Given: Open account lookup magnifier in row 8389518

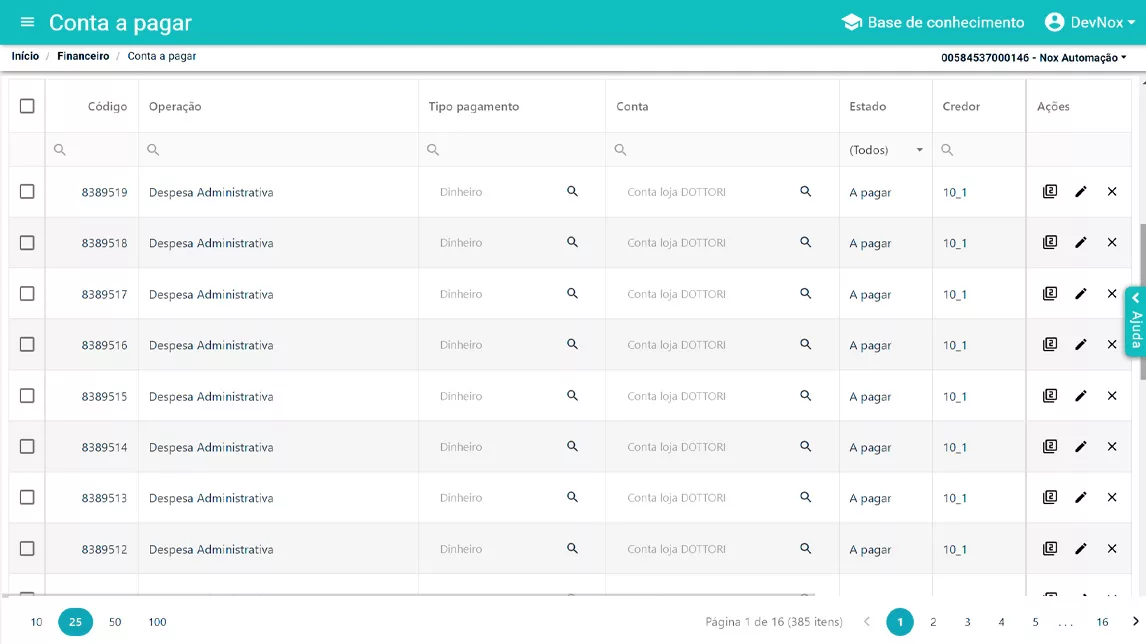Looking at the screenshot, I should pos(805,243).
